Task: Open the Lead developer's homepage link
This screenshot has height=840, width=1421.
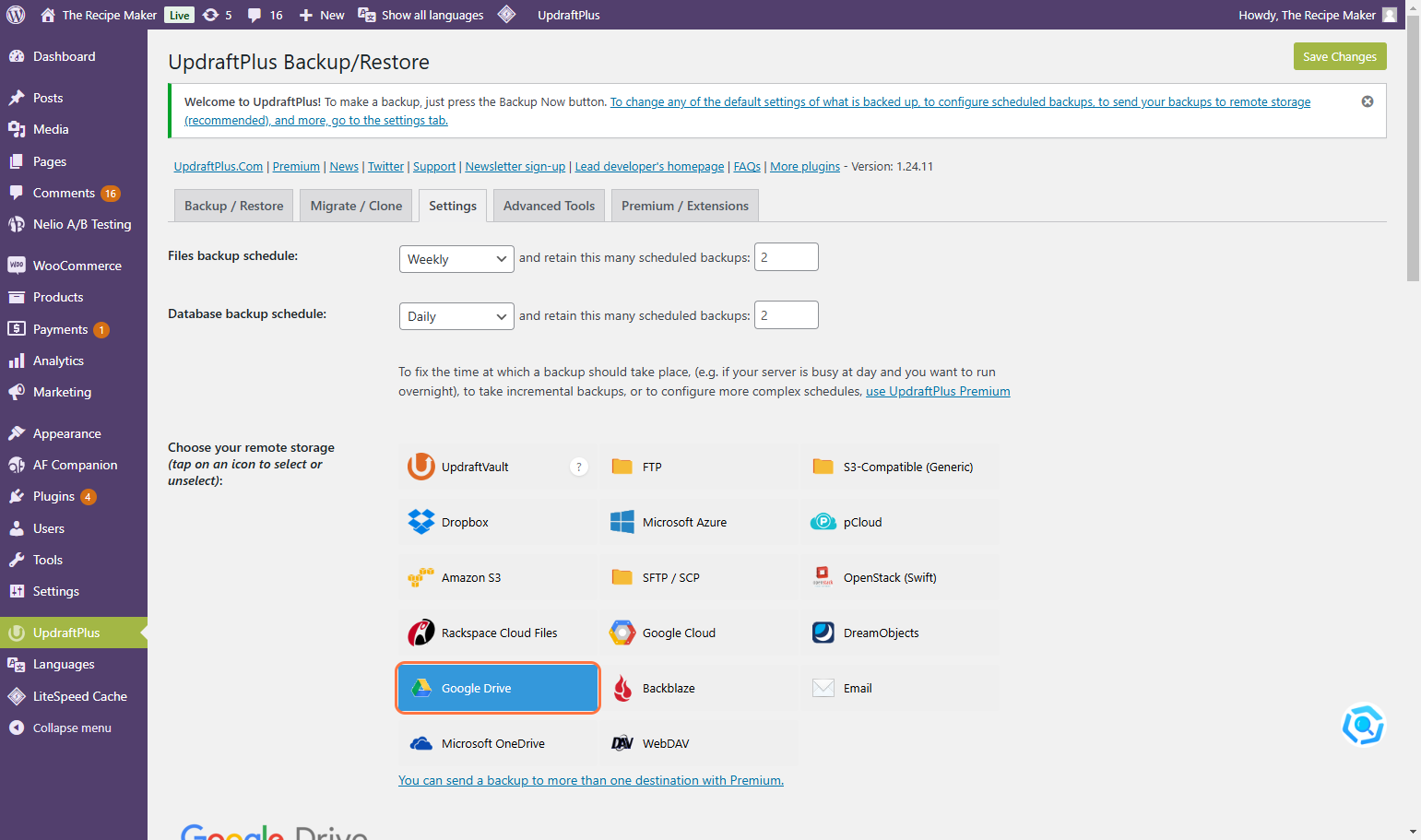Action: point(649,166)
